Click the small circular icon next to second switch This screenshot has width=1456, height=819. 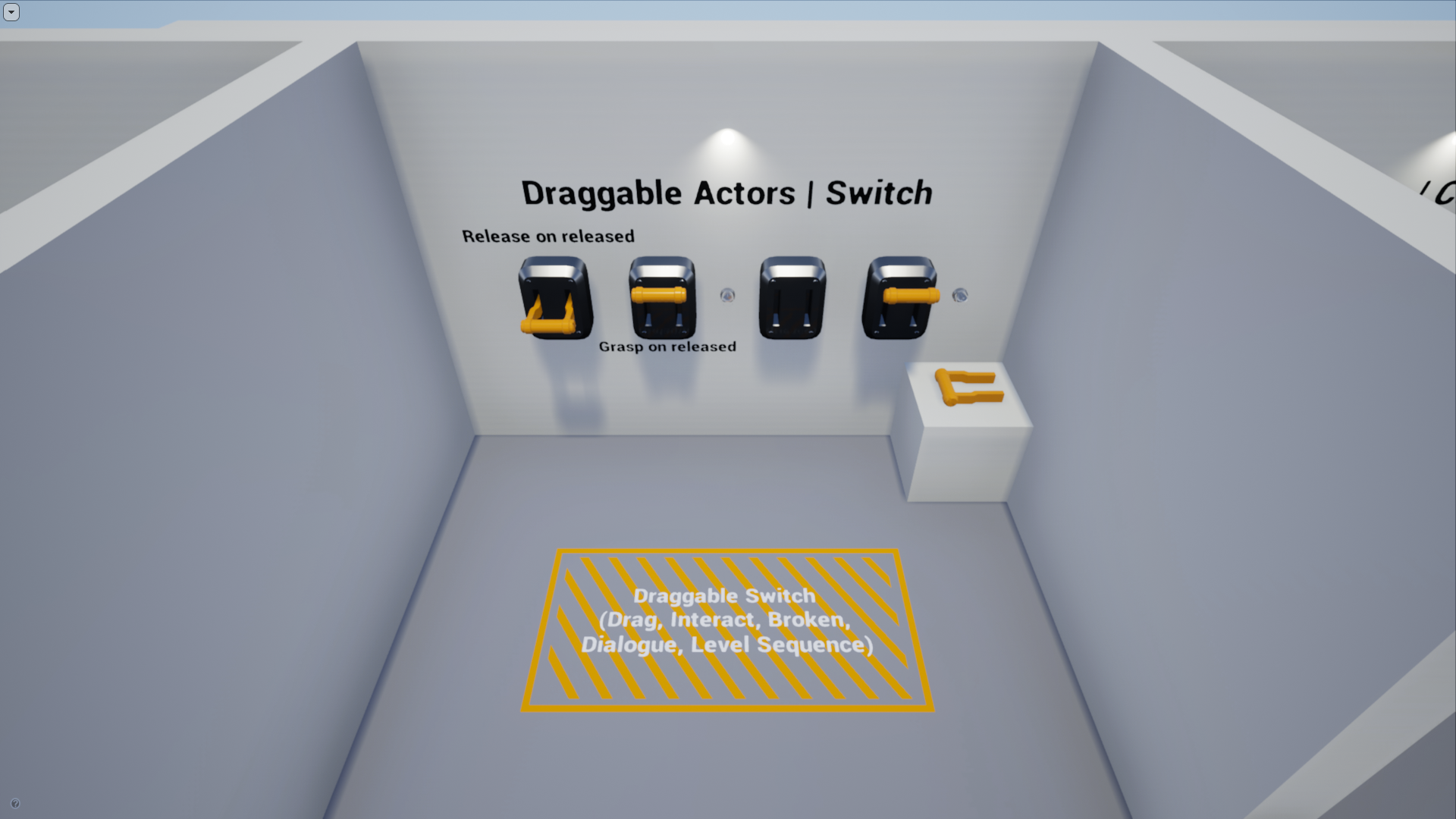[x=726, y=296]
